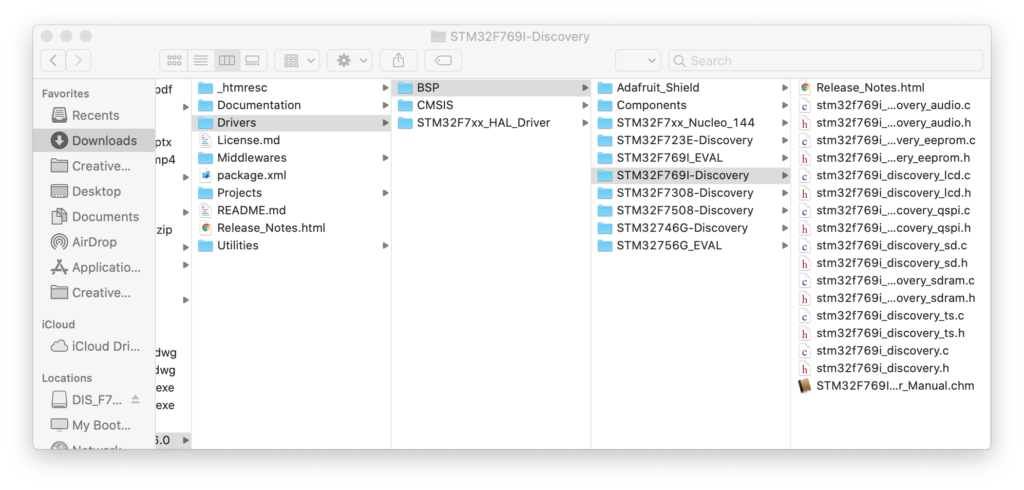Open the group-by arrangement dropdown
Screen dimensions: 1024x490
[297, 61]
